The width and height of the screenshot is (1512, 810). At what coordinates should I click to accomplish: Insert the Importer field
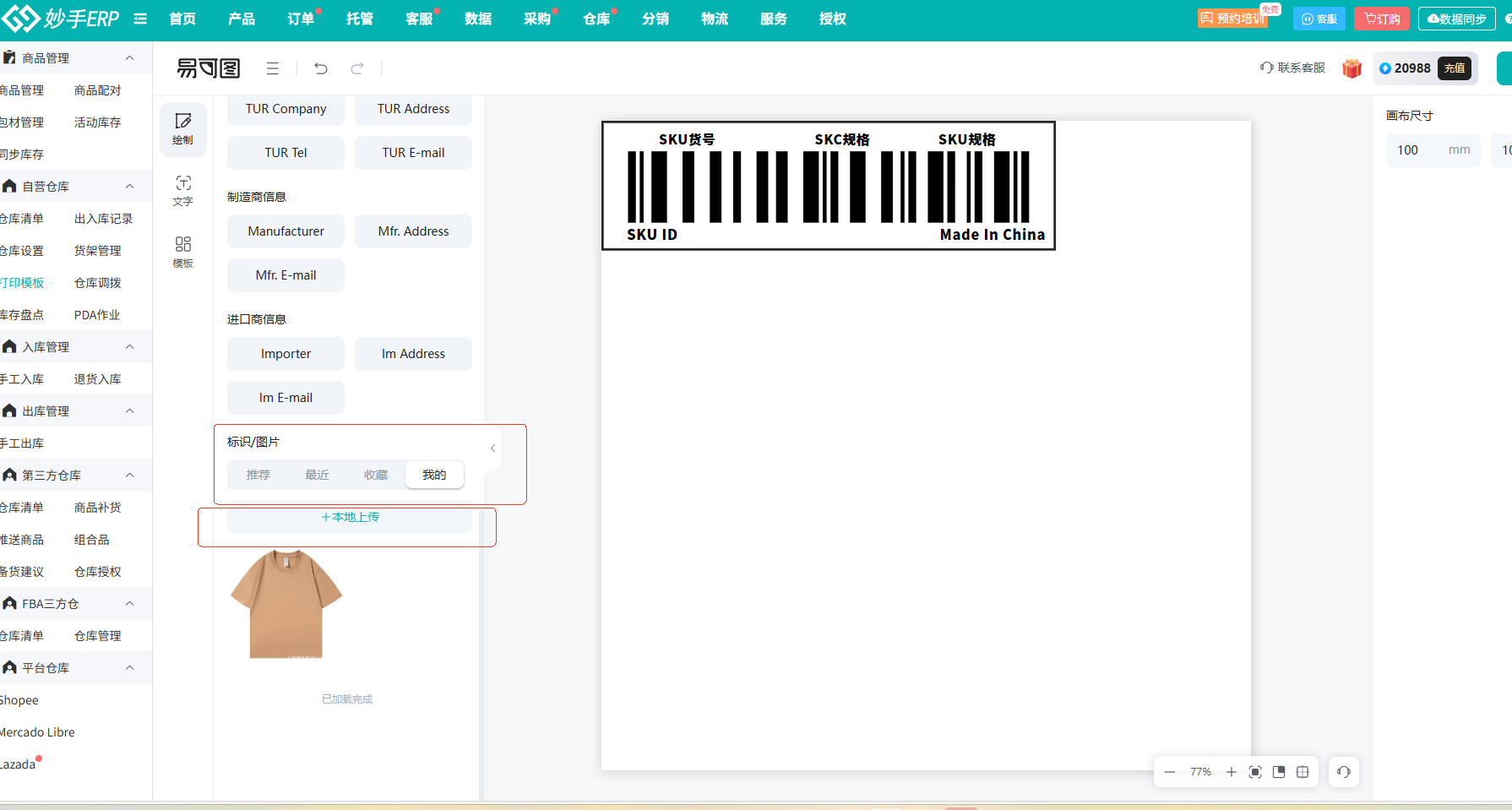(x=286, y=354)
